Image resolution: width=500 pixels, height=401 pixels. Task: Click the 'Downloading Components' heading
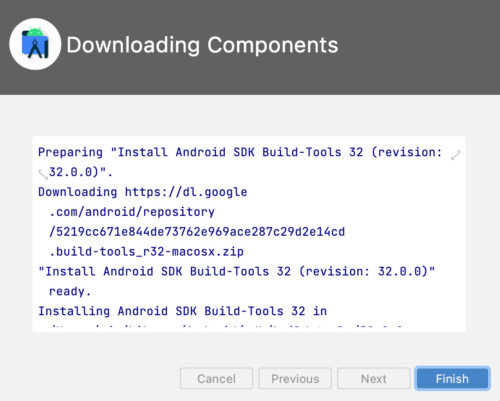[x=202, y=45]
